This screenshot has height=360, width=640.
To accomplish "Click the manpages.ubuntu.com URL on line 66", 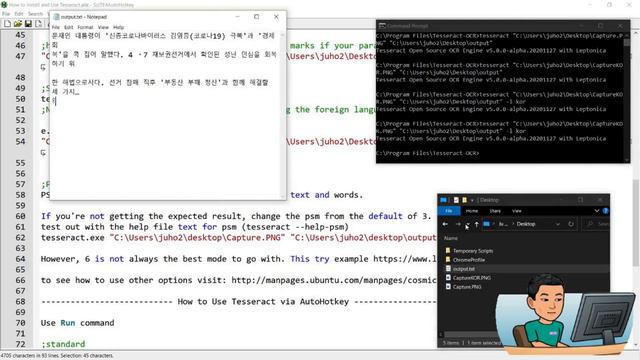I will (x=334, y=280).
